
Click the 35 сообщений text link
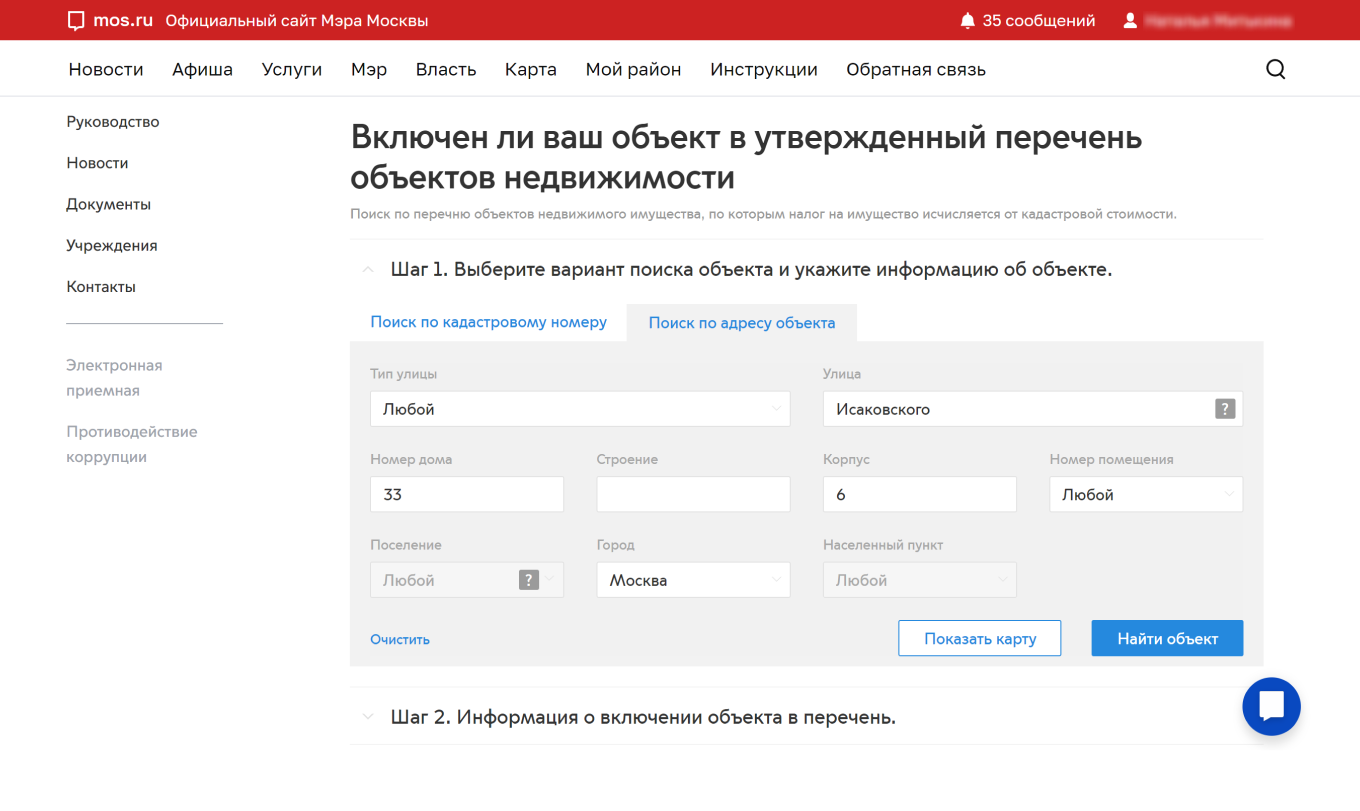point(1039,20)
